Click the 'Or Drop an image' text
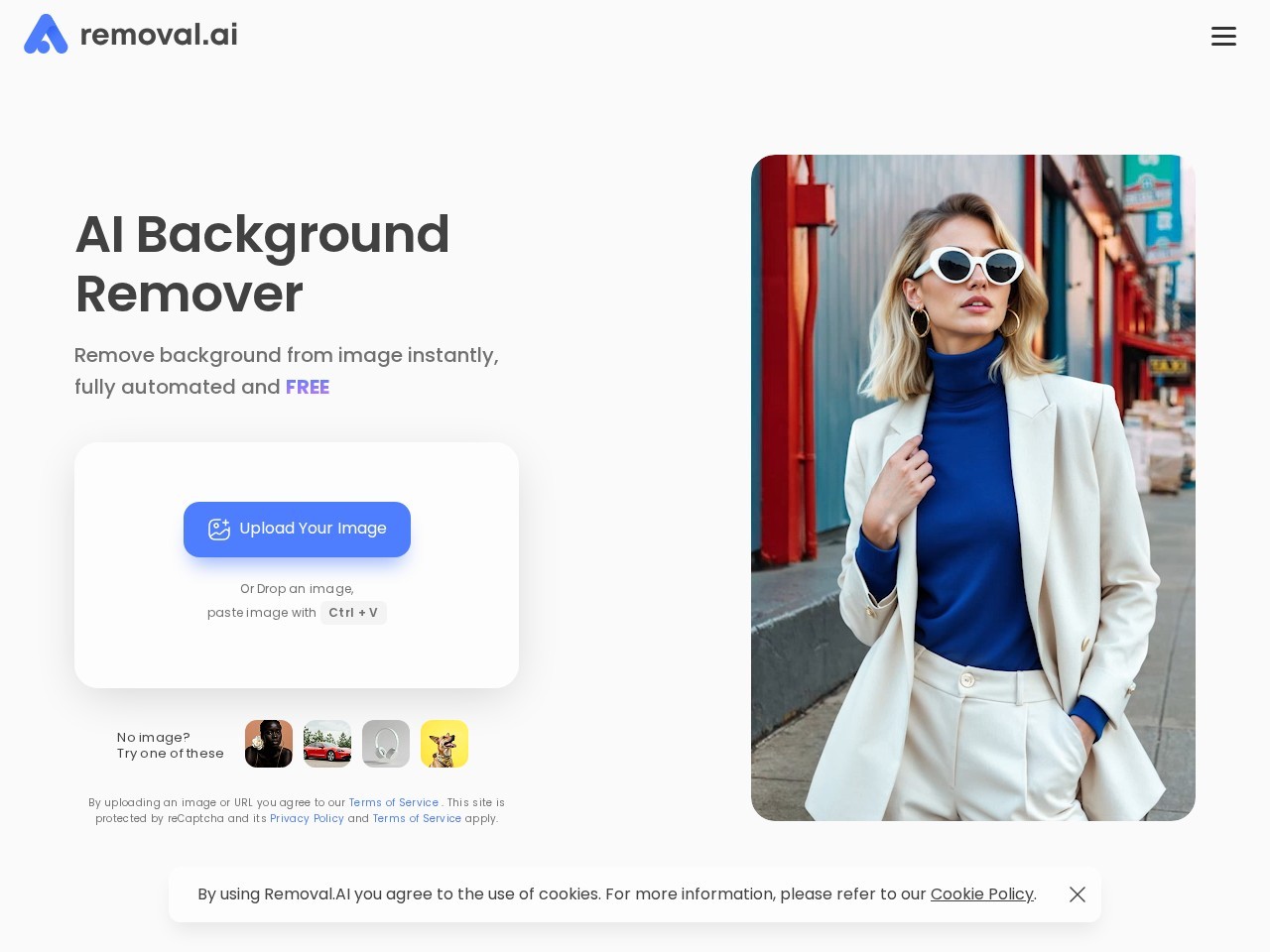1270x952 pixels. [x=297, y=589]
